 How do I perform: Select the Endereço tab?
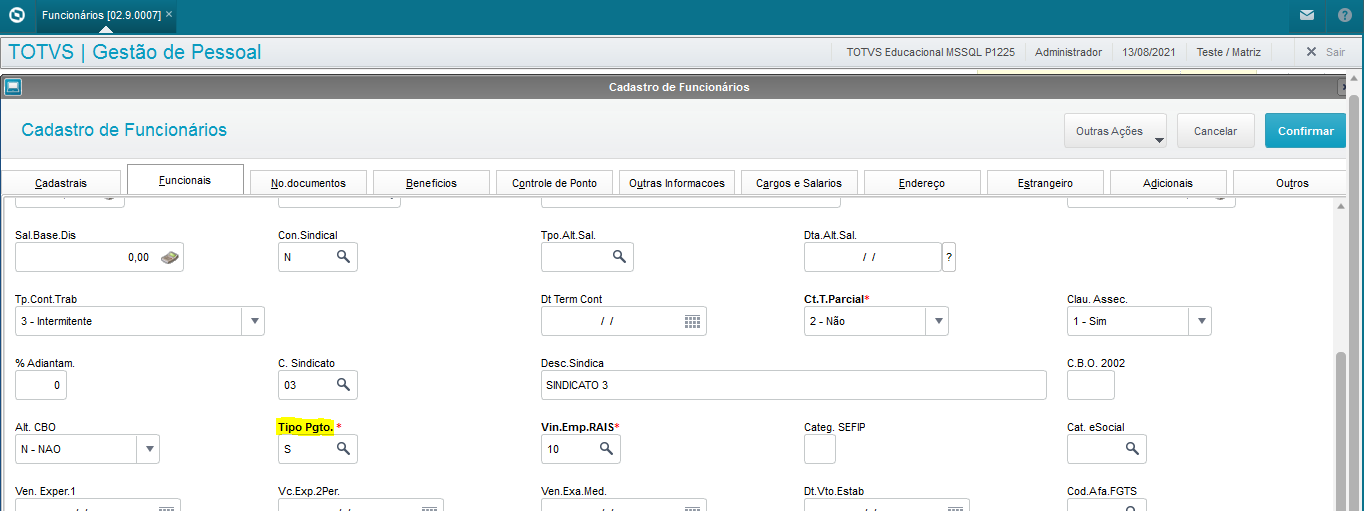(922, 183)
